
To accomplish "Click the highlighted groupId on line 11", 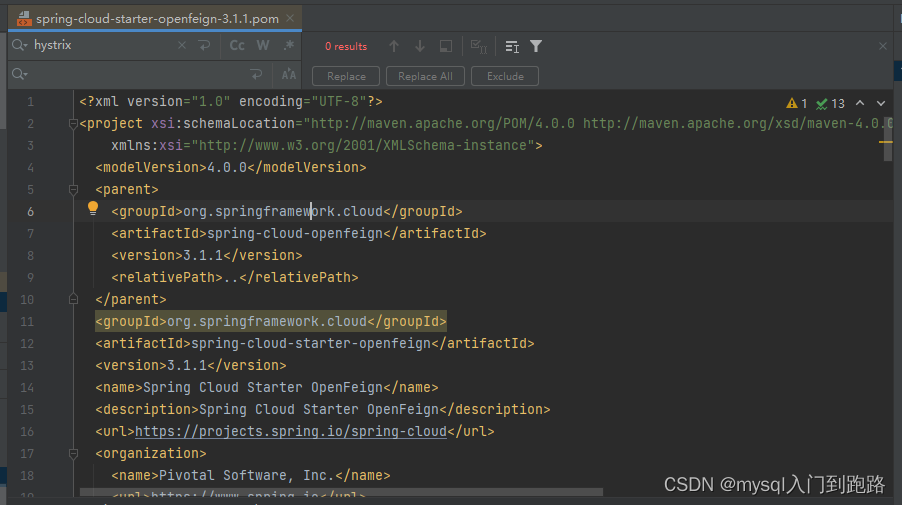I will pos(271,322).
